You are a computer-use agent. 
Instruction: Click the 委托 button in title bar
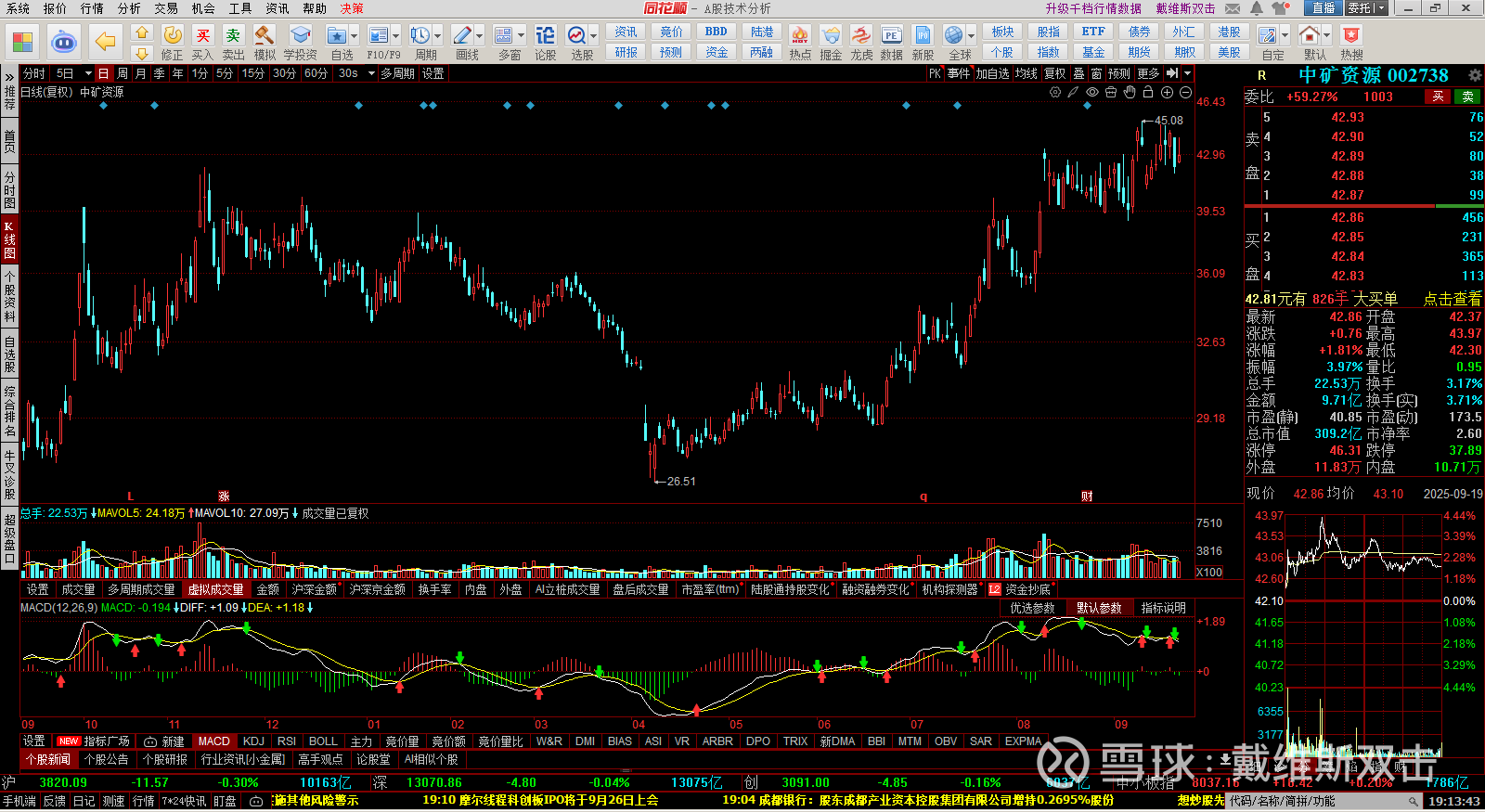point(1366,8)
